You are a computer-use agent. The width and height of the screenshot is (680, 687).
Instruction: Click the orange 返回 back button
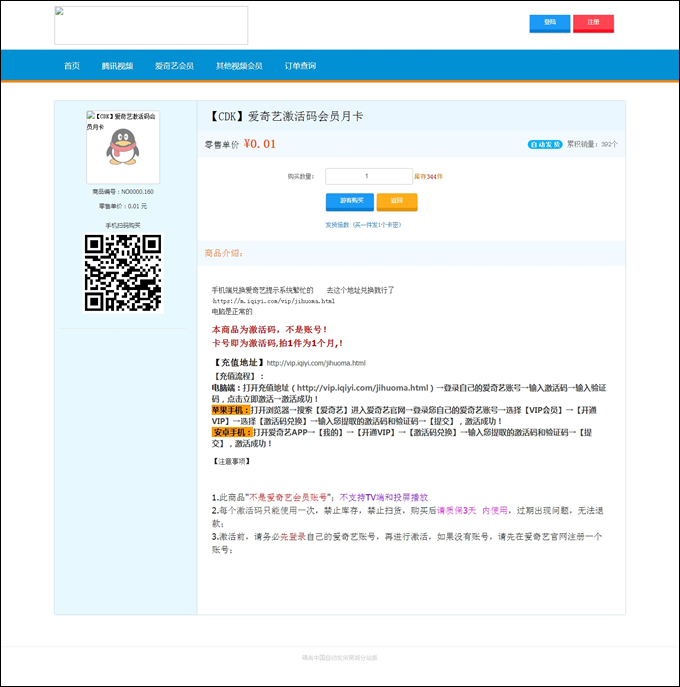397,202
